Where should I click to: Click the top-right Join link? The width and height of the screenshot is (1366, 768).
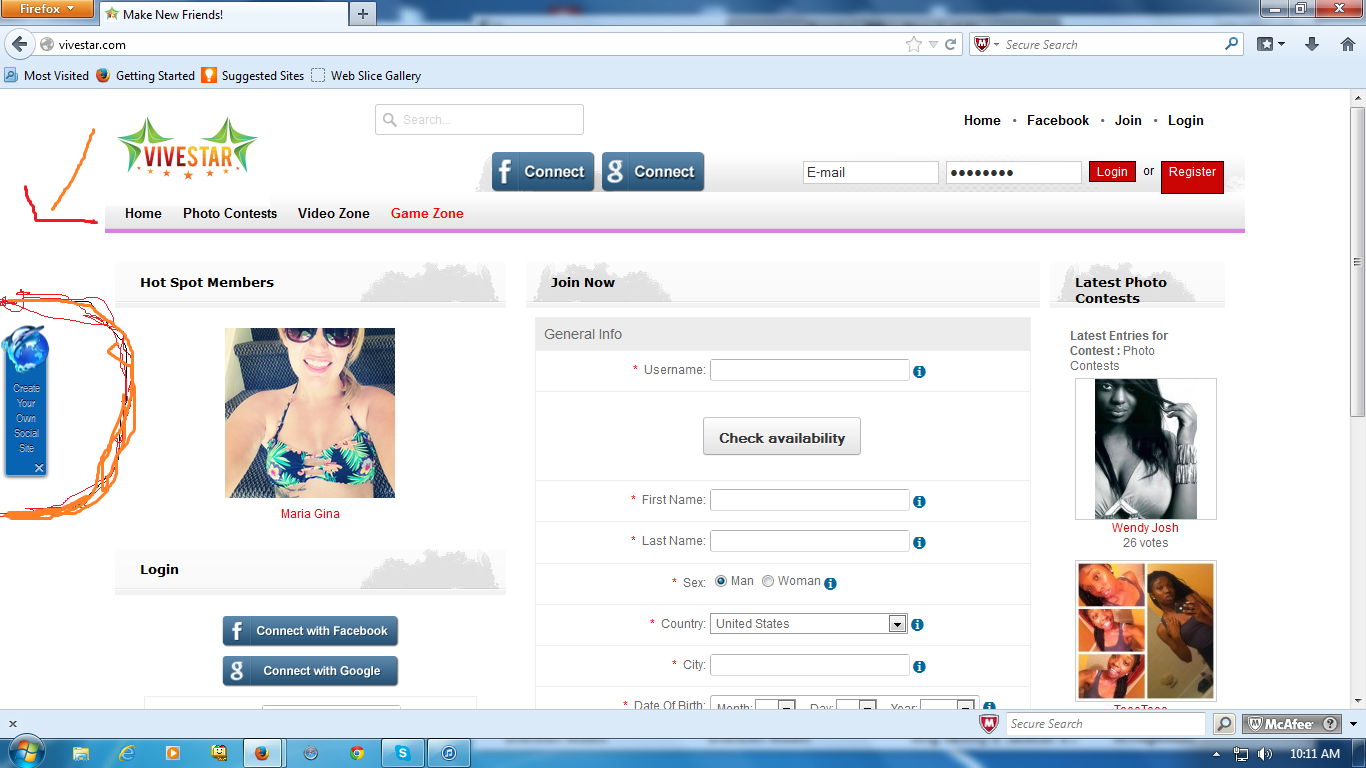1128,120
